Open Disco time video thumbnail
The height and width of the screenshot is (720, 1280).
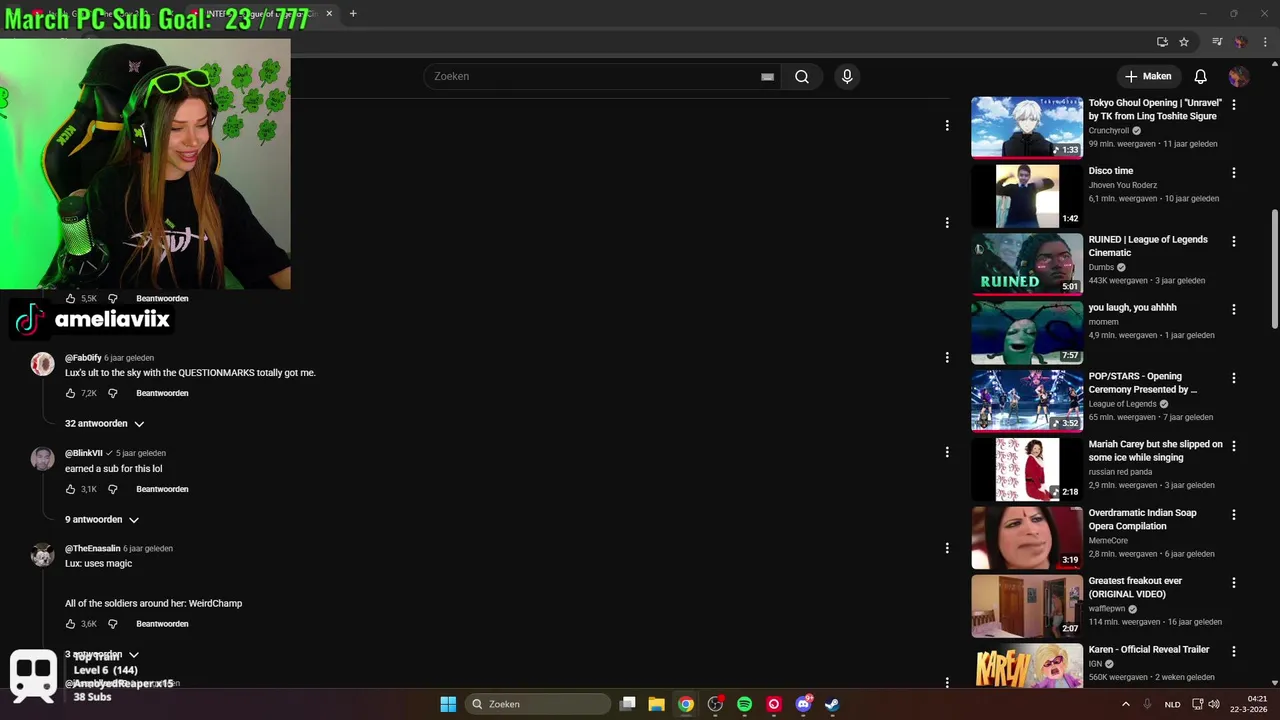pos(1027,196)
